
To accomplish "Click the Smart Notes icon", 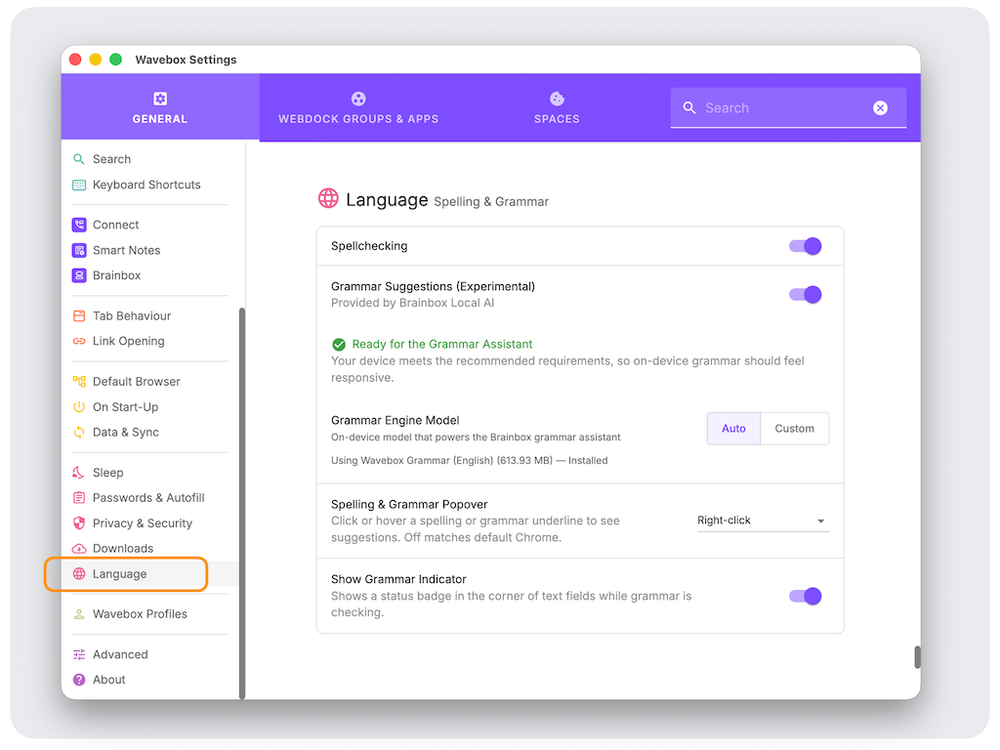I will pyautogui.click(x=79, y=250).
